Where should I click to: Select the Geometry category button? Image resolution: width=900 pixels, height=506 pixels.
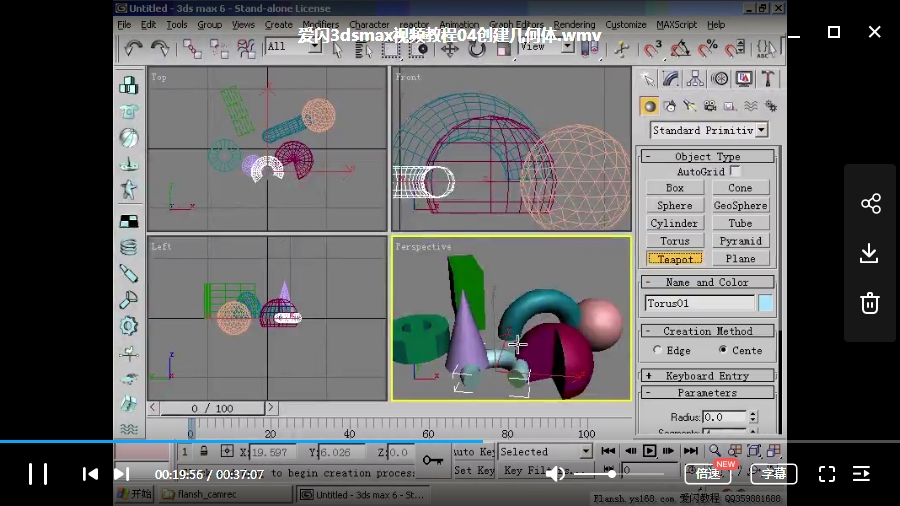click(x=649, y=106)
